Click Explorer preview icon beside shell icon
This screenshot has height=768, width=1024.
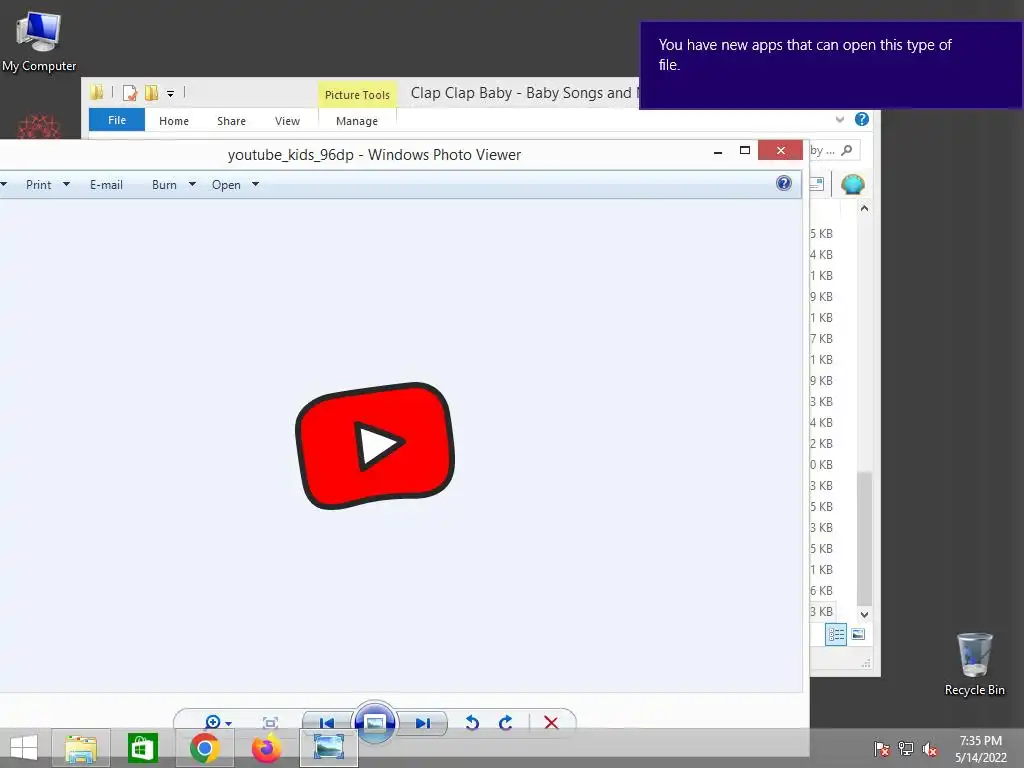817,185
